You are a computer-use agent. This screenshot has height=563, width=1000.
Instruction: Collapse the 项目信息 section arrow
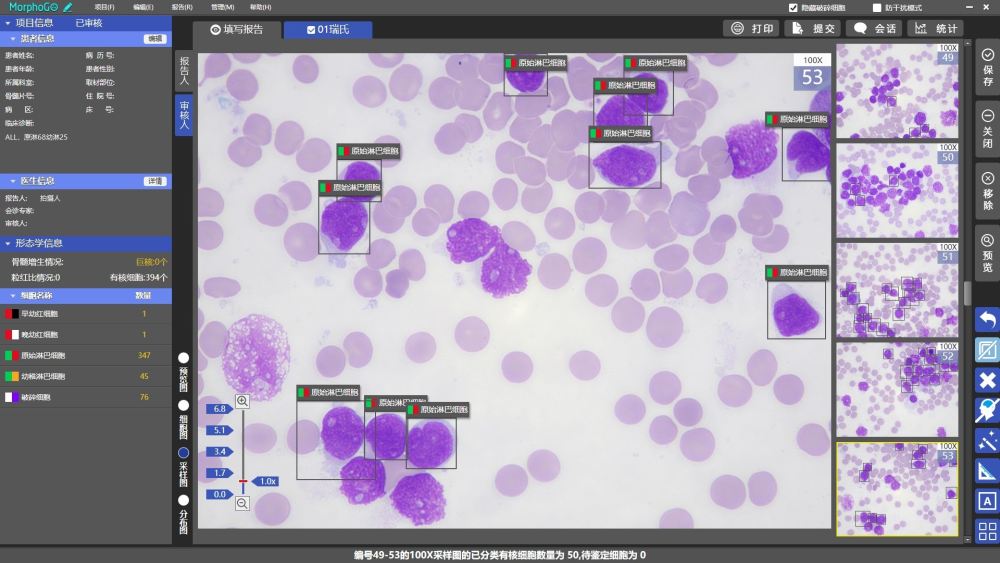pyautogui.click(x=8, y=23)
